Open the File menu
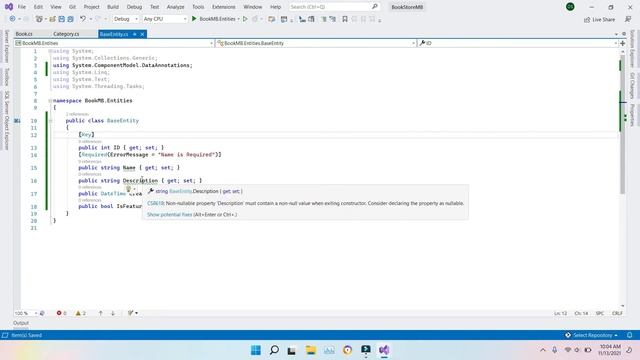640x360 pixels. click(x=22, y=7)
